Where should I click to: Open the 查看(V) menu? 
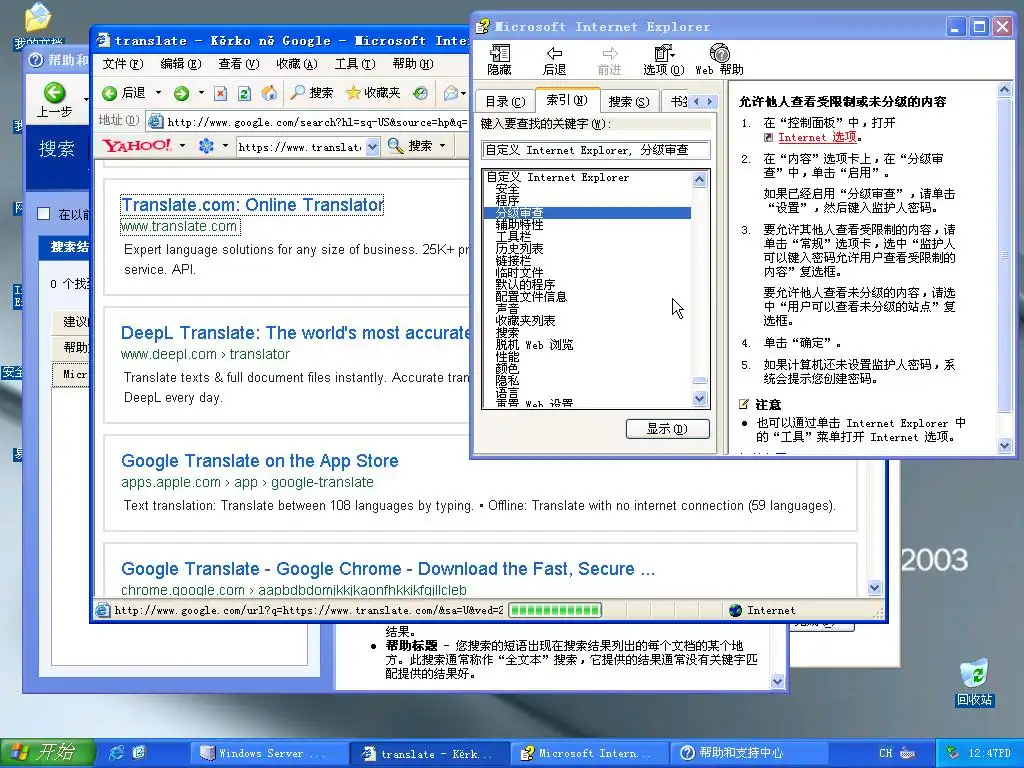coord(239,64)
